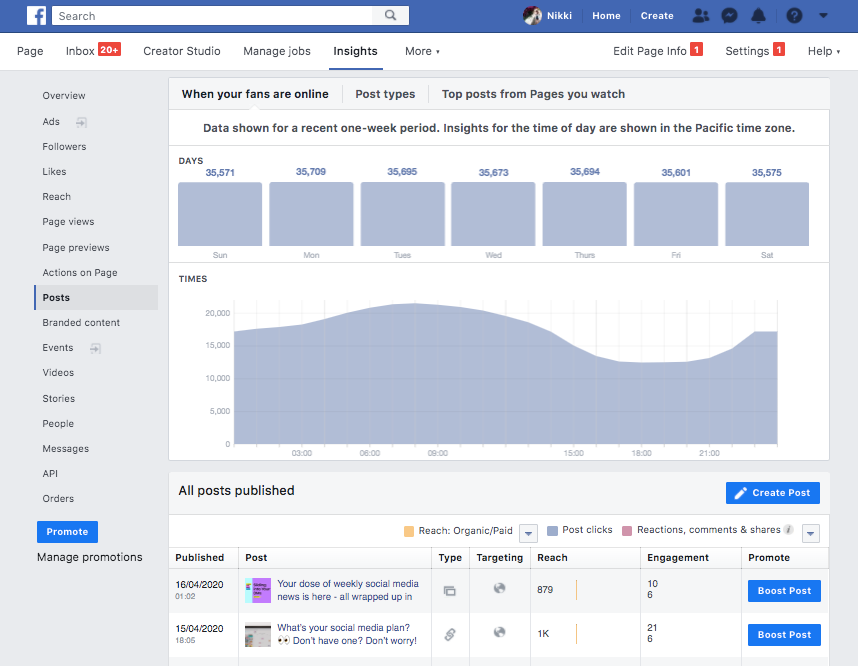
Task: Click the Reactions, comments & shares pink swatch
Action: [x=627, y=530]
